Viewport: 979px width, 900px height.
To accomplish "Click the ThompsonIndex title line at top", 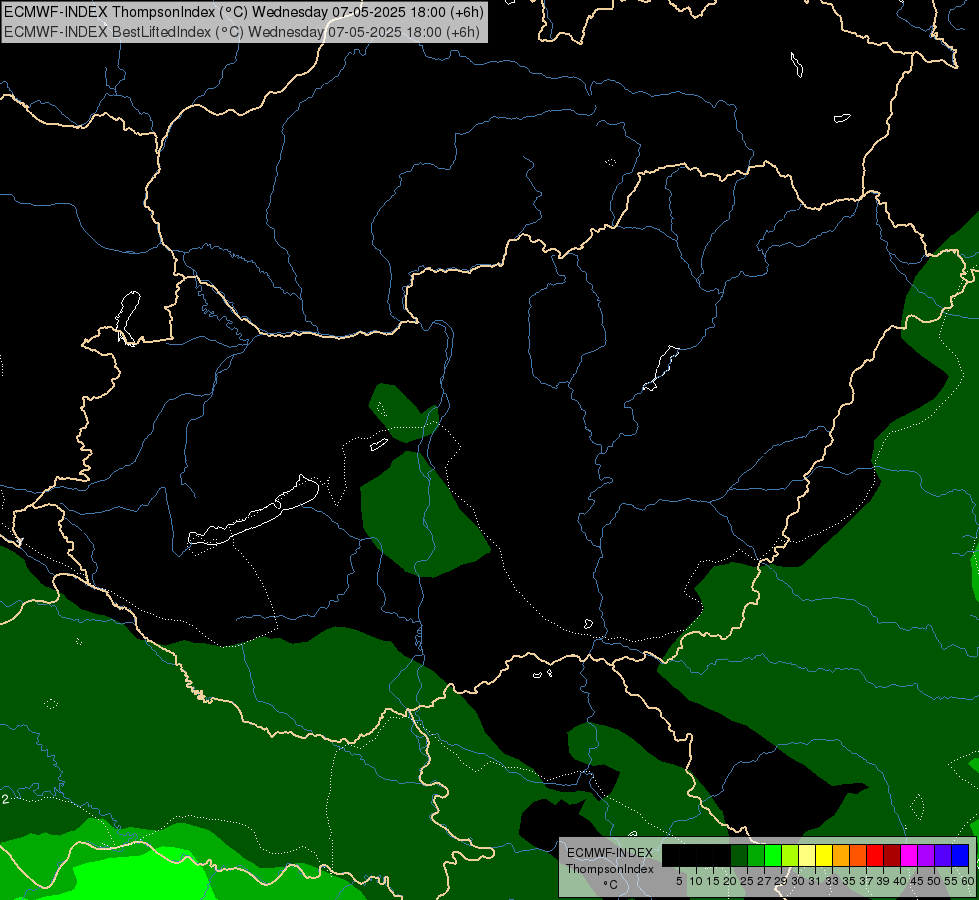I will pos(244,12).
